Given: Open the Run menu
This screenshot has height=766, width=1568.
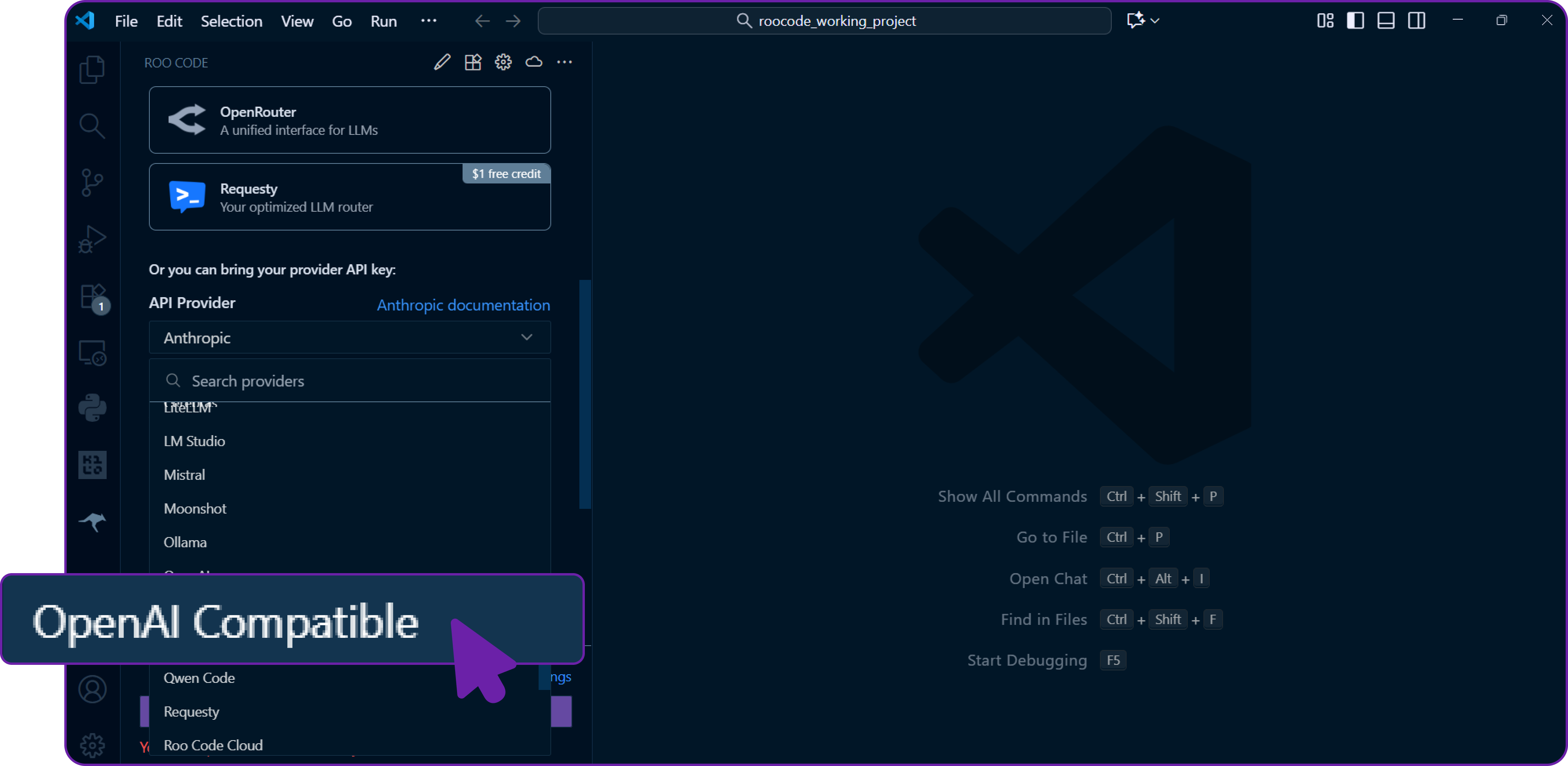Looking at the screenshot, I should click(383, 21).
